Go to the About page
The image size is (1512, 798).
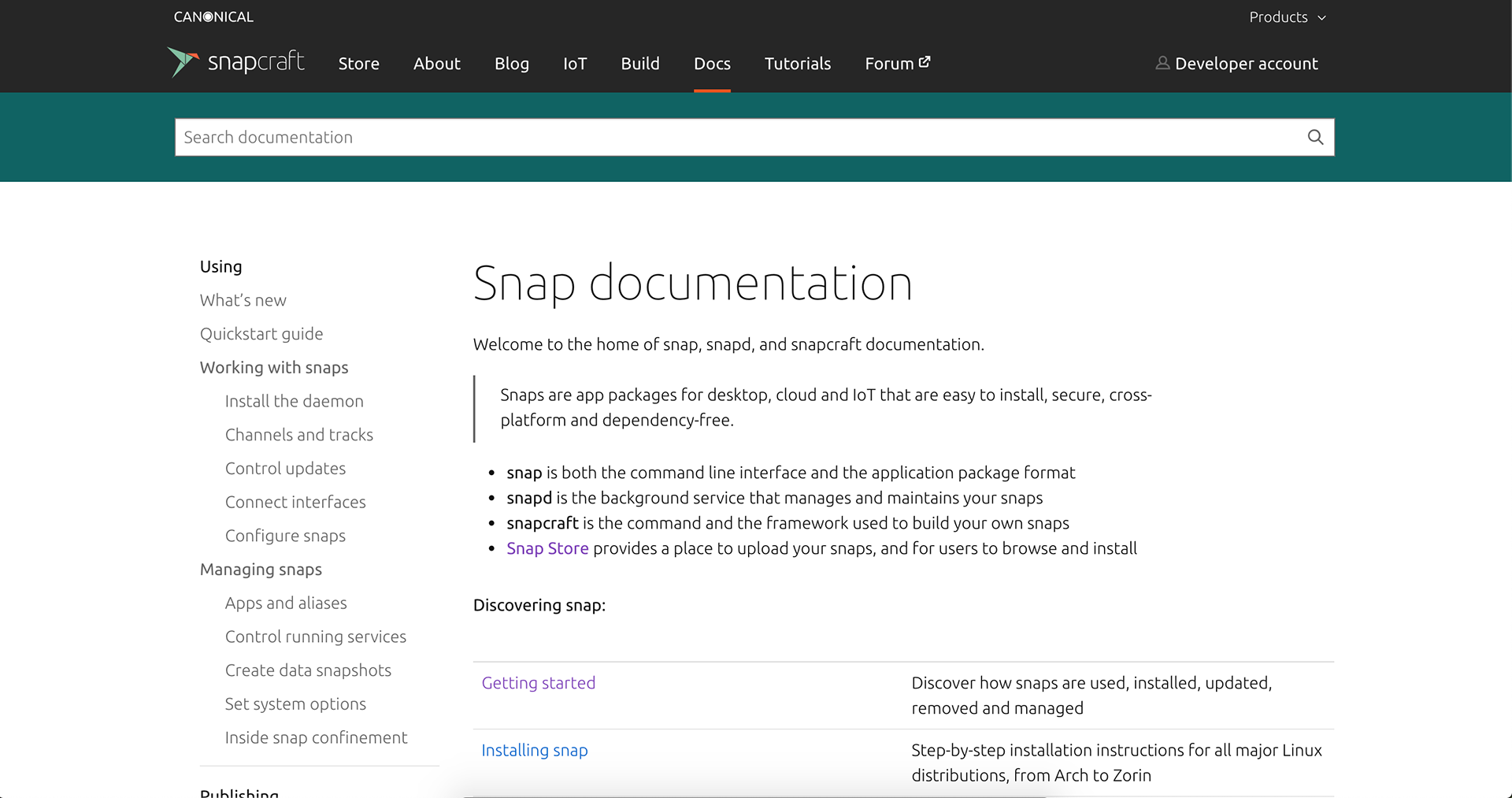[x=437, y=64]
